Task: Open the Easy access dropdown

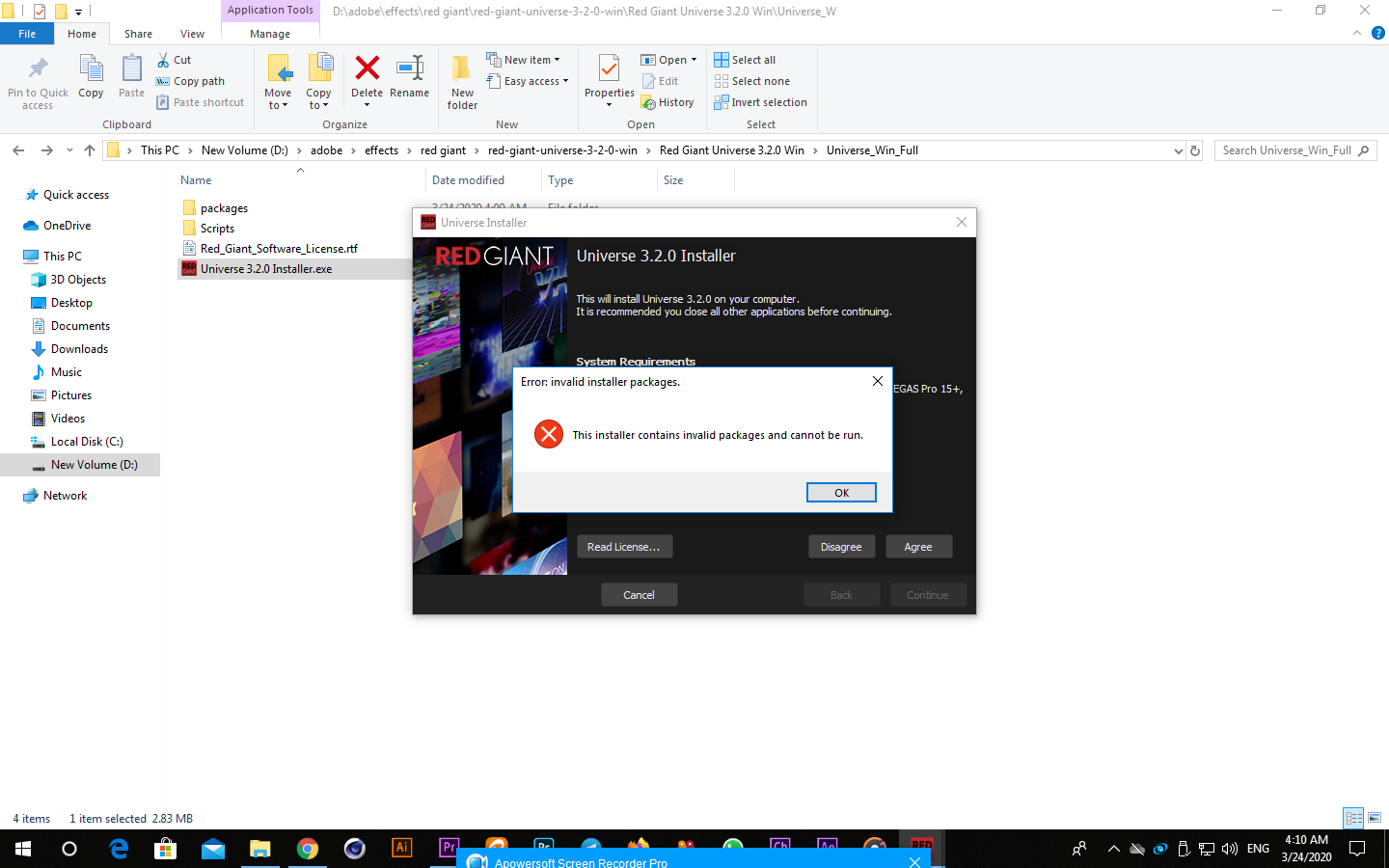Action: 527,81
